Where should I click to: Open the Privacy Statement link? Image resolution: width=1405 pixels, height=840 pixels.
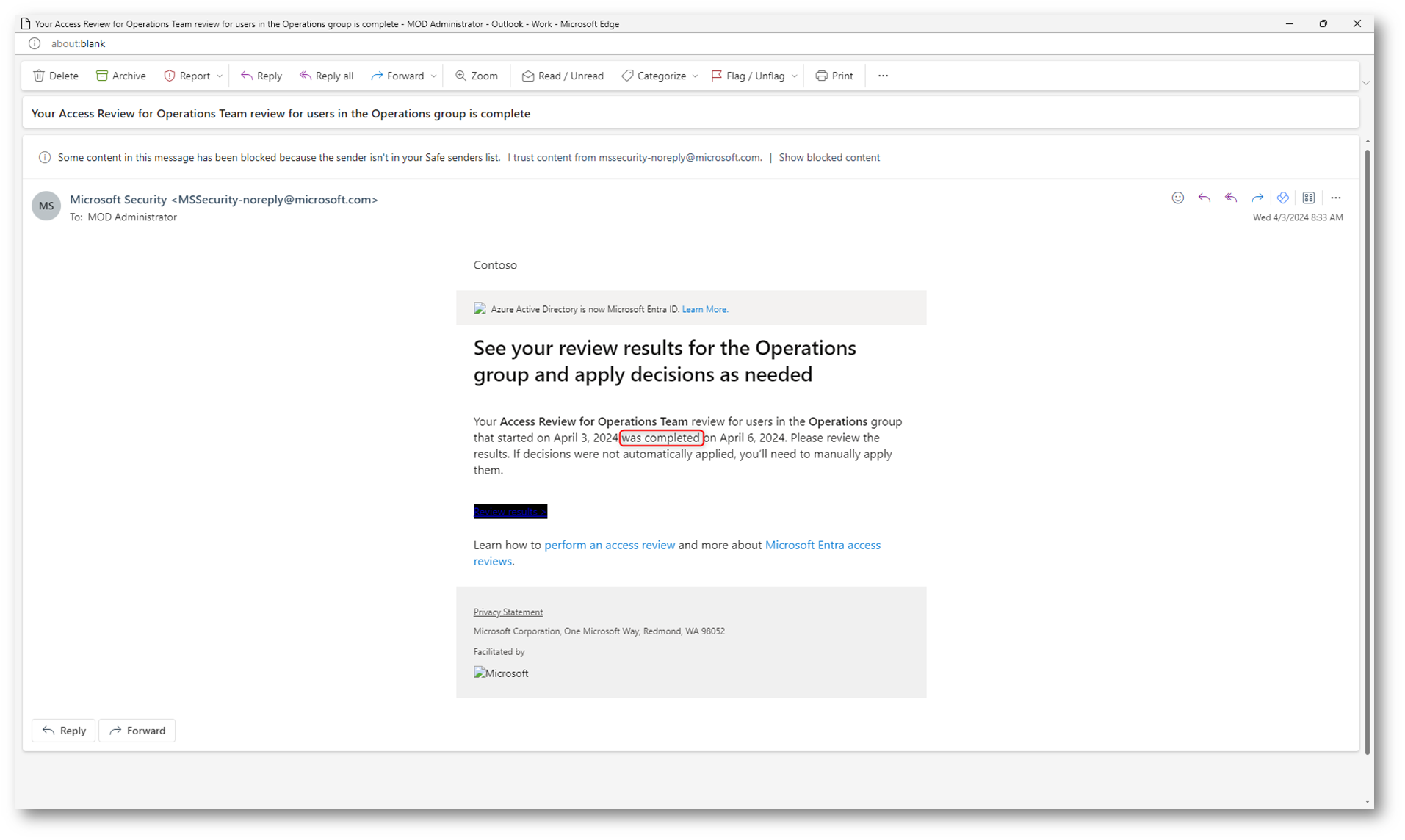point(508,612)
